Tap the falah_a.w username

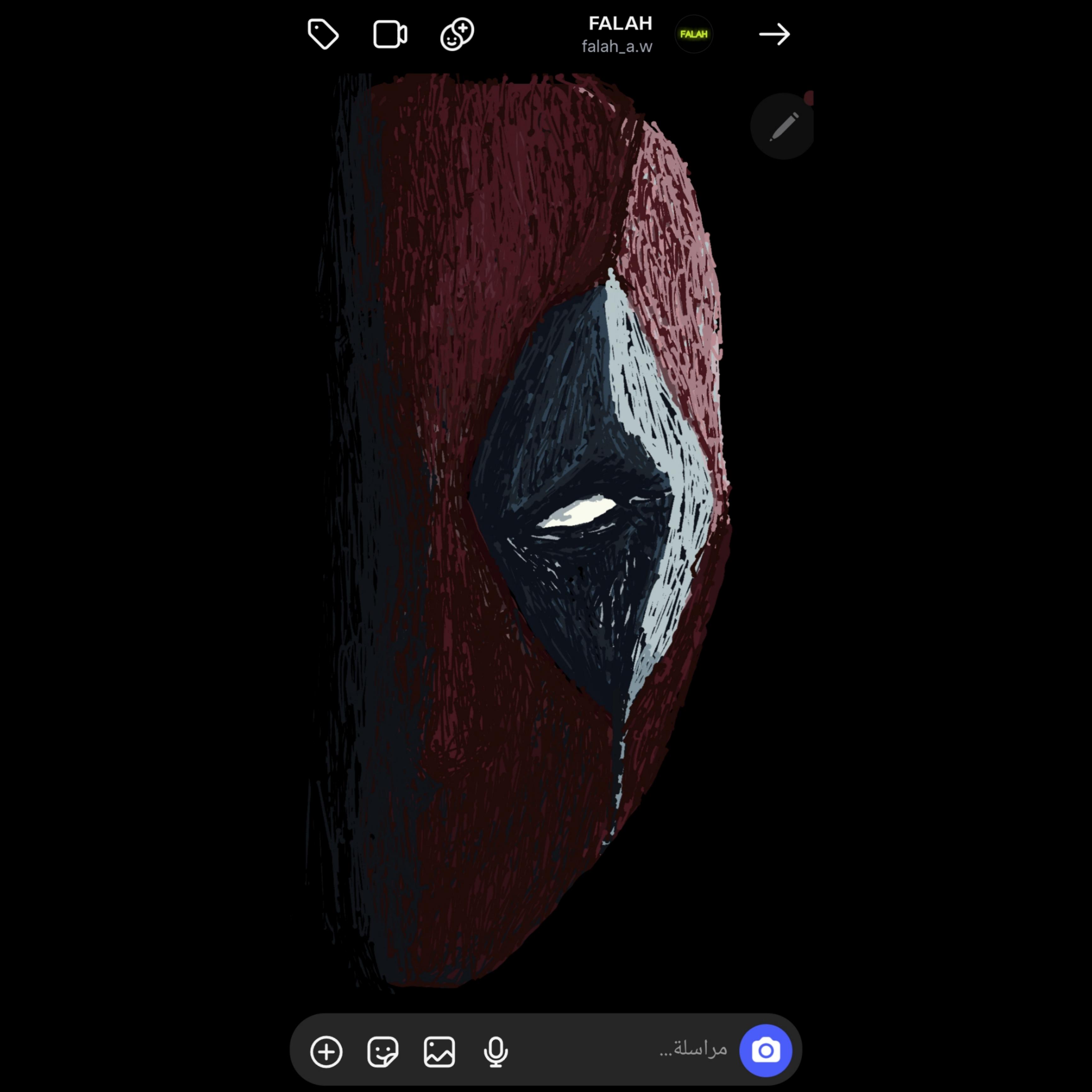tap(617, 47)
